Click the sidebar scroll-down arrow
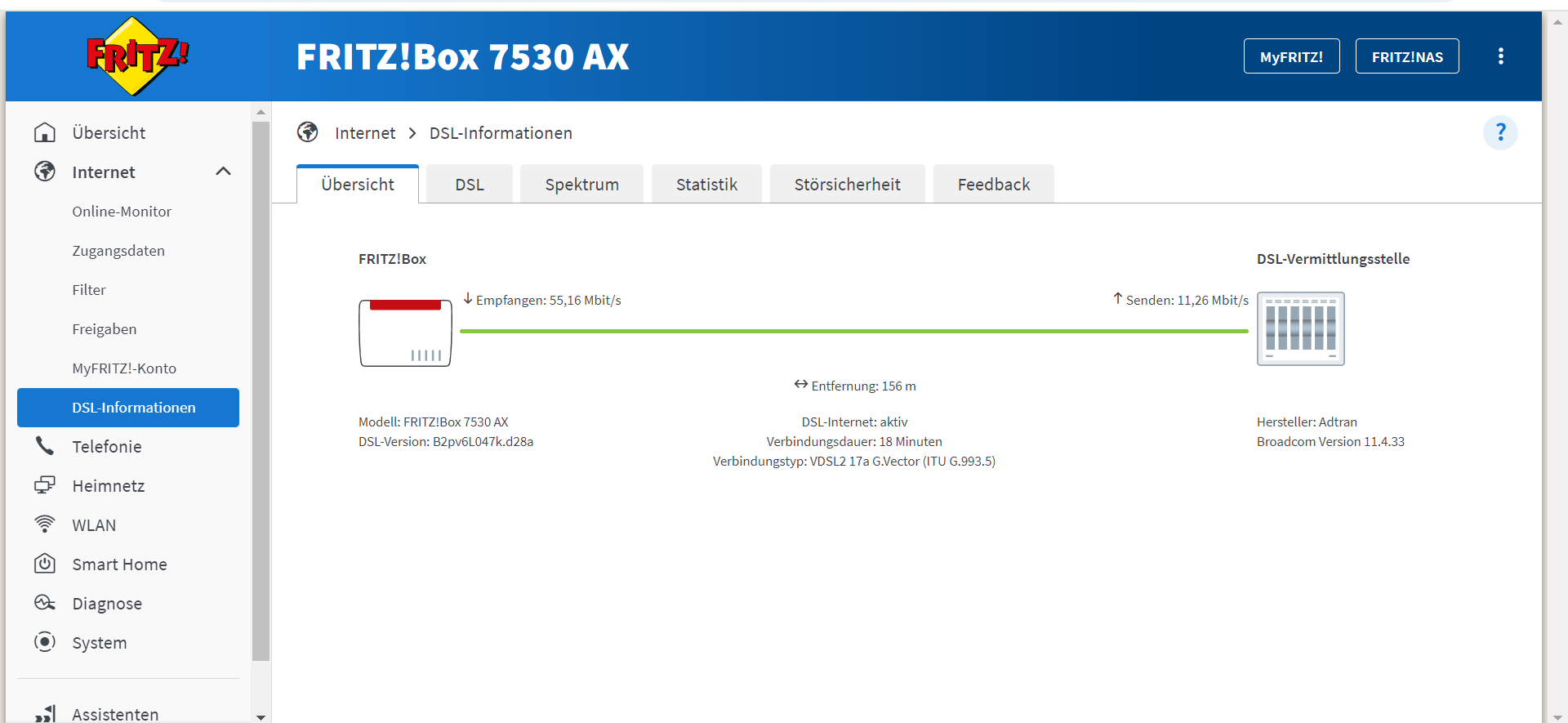1568x723 pixels. (261, 716)
